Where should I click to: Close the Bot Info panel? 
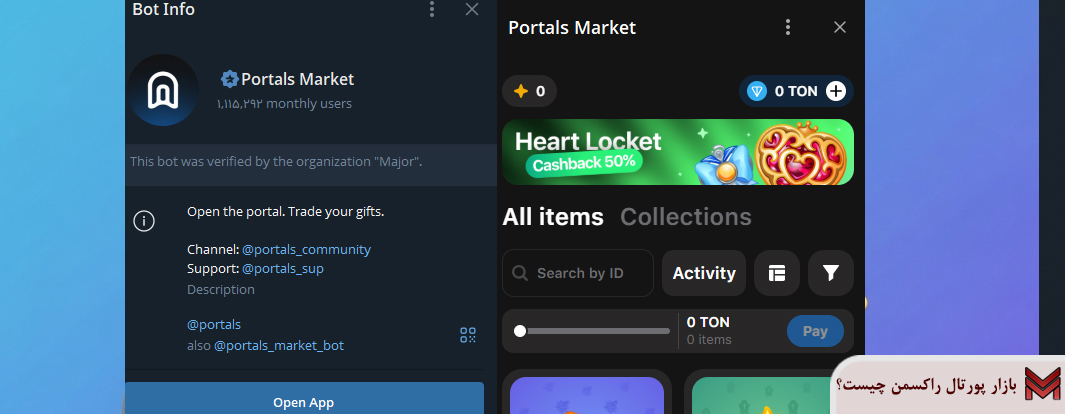pyautogui.click(x=472, y=9)
